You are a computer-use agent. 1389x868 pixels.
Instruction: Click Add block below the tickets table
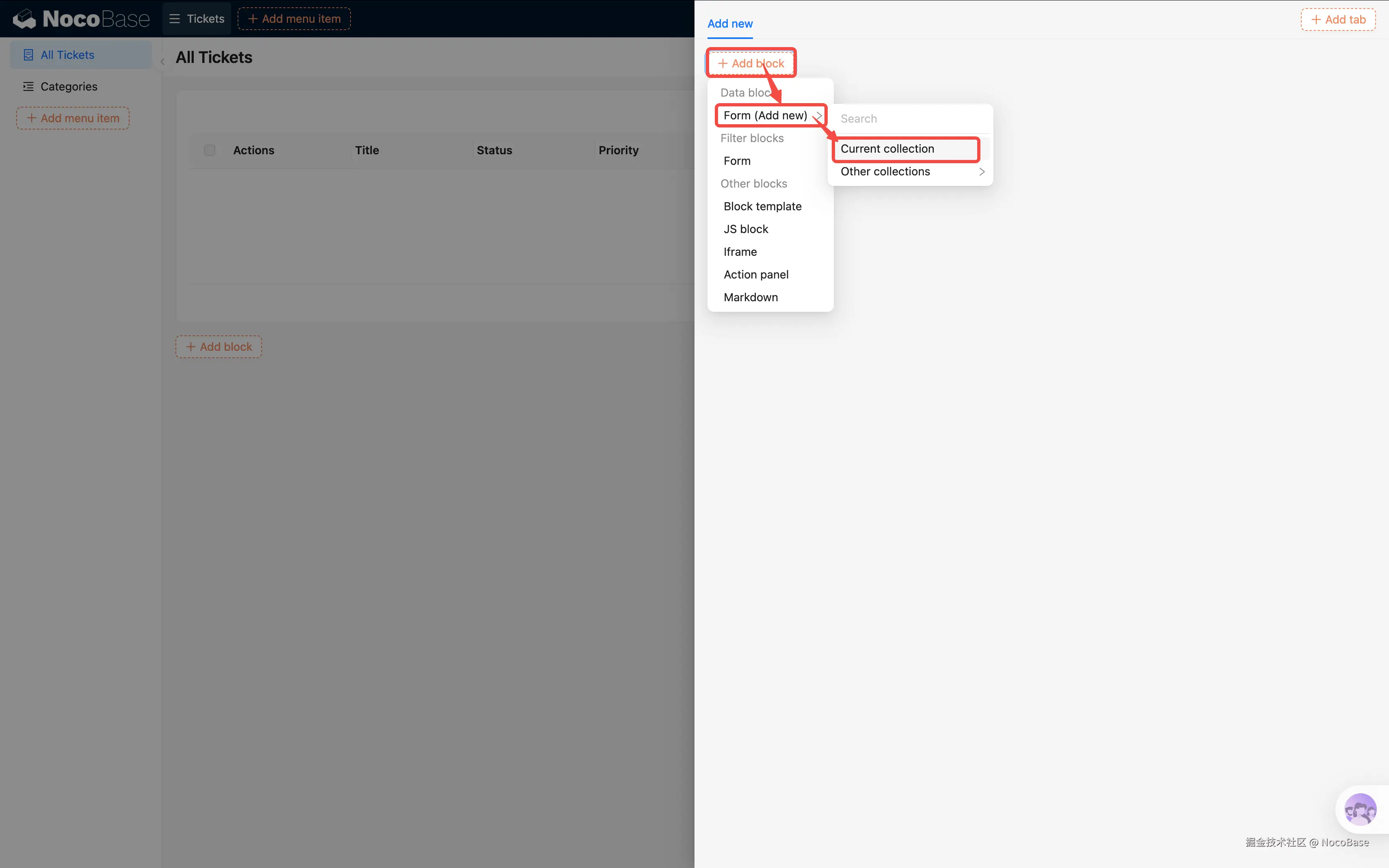pyautogui.click(x=219, y=347)
